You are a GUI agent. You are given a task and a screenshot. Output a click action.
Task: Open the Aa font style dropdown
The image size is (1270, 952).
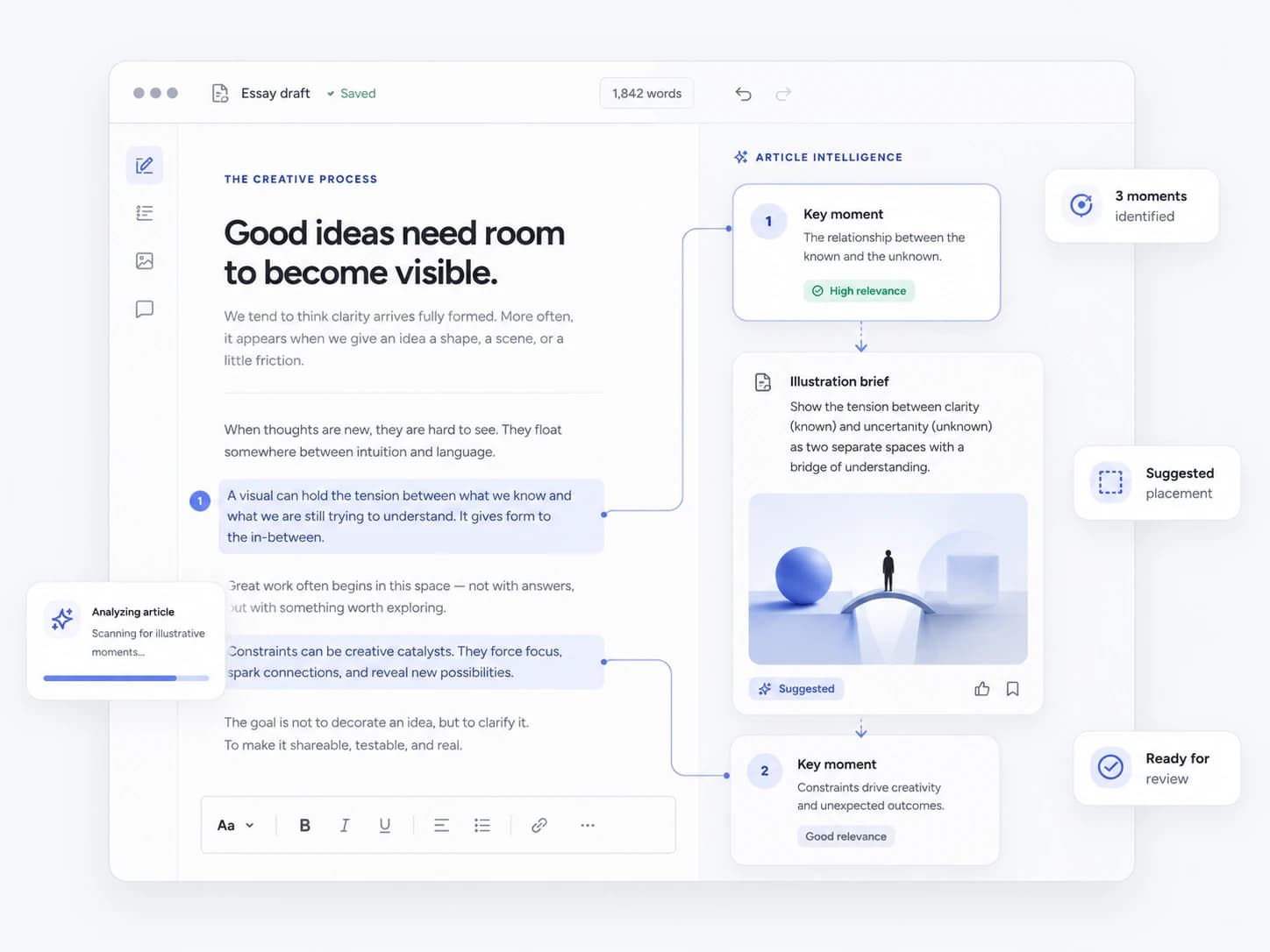click(x=235, y=825)
